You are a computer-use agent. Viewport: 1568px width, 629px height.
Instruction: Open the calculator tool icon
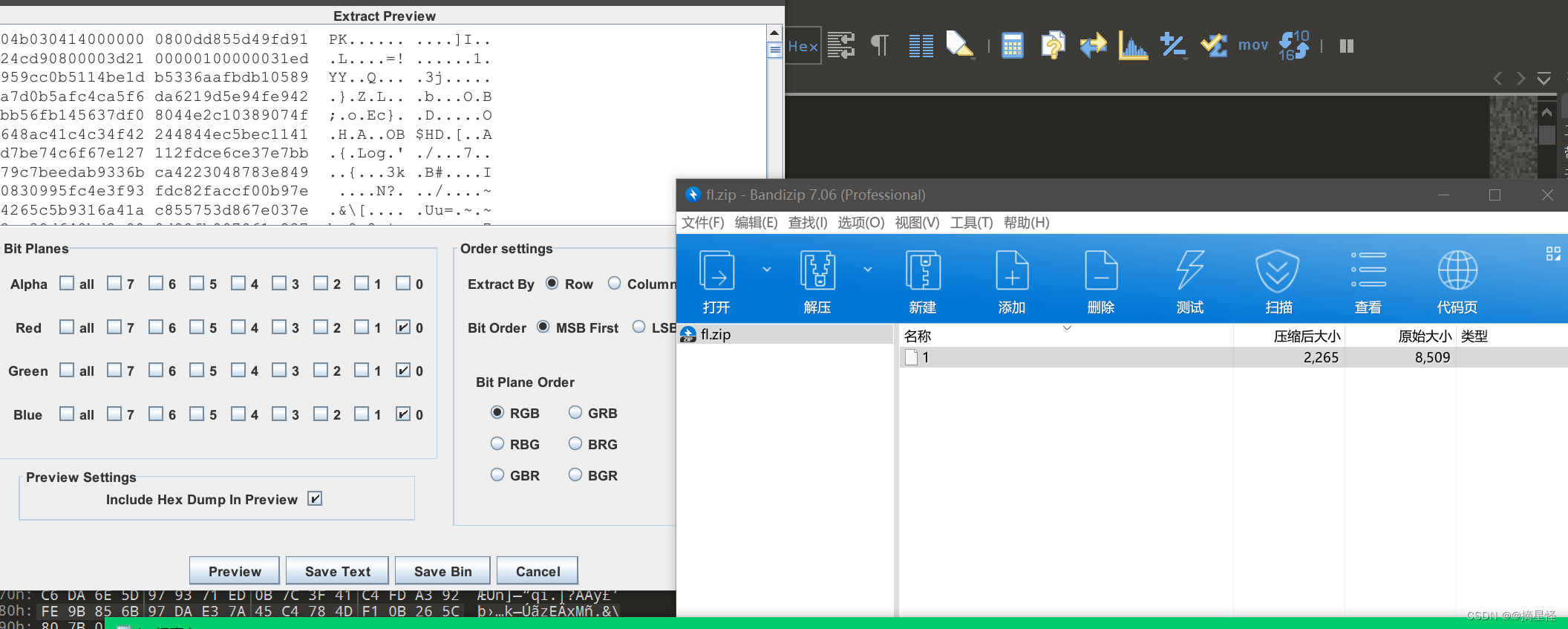coord(1013,46)
